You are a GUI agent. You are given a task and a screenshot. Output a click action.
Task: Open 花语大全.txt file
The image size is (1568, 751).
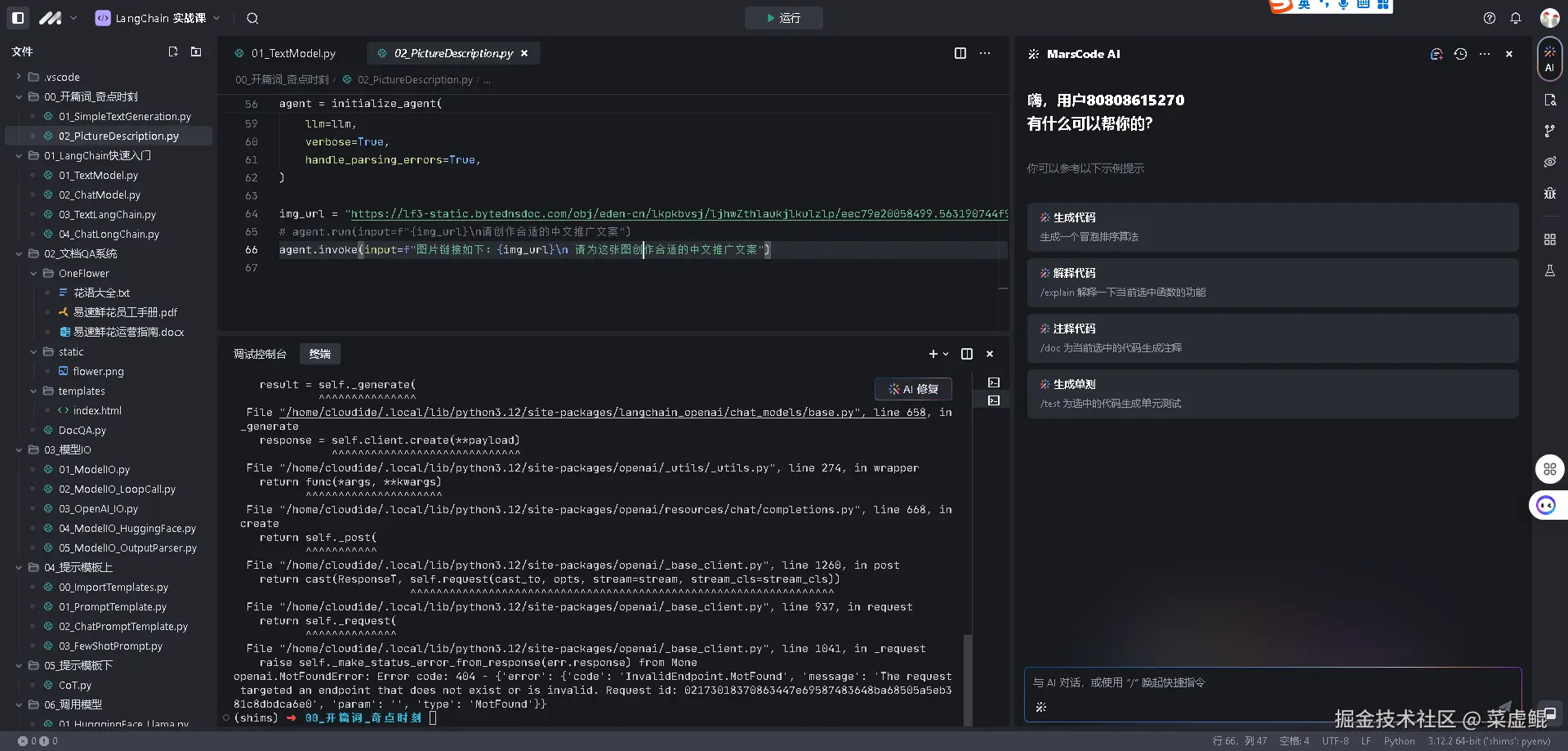tap(101, 293)
